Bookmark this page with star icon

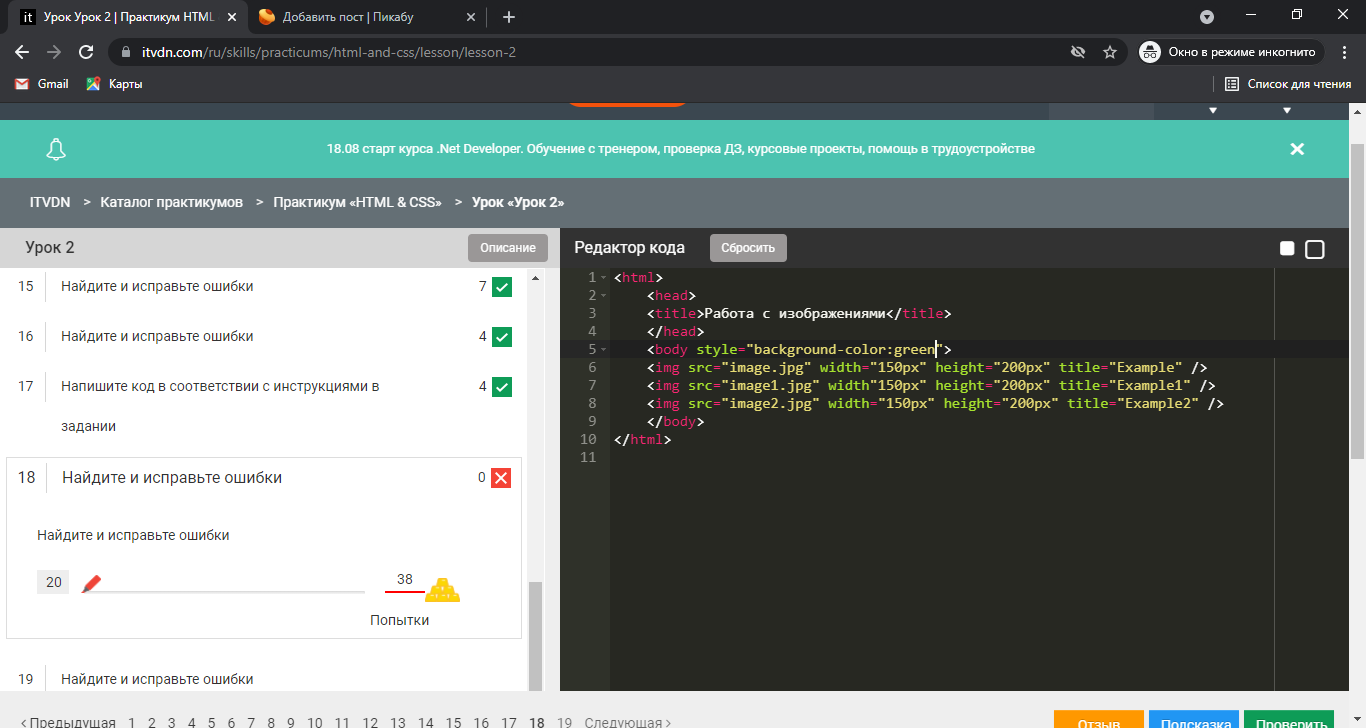(x=1109, y=52)
